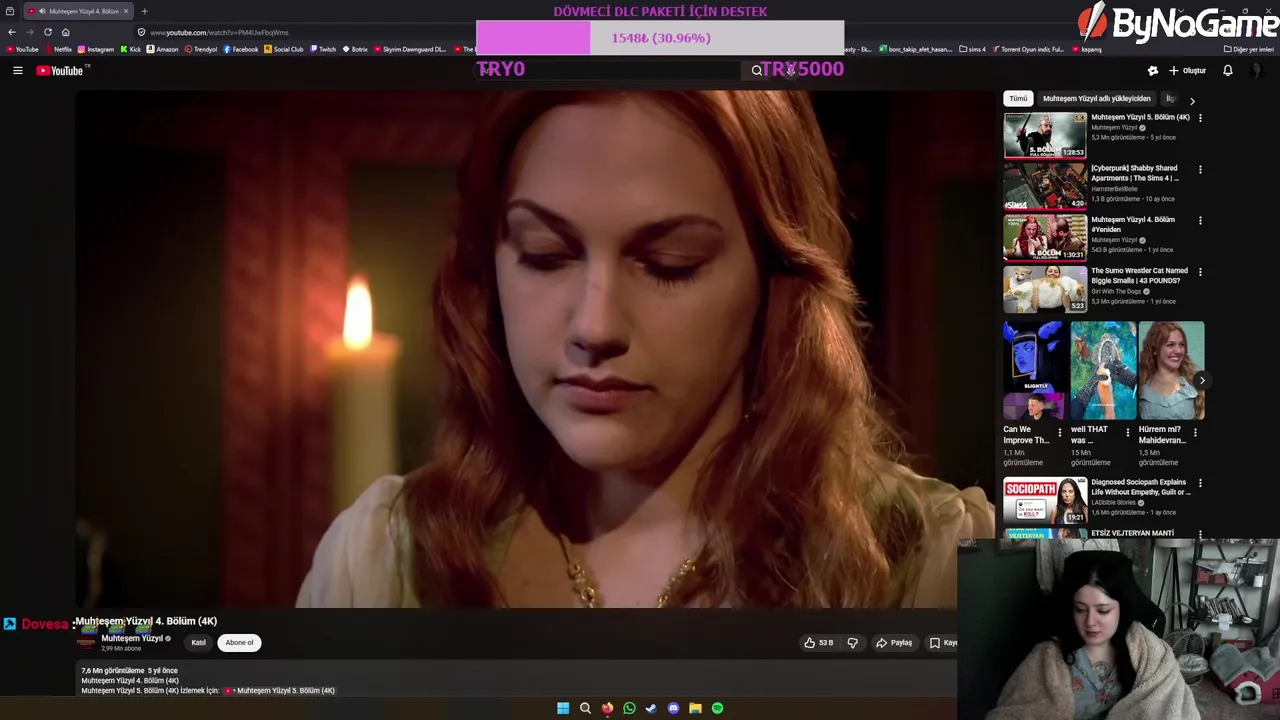Click the sparkle icon left of Oluştur
This screenshot has width=1280, height=720.
click(x=1152, y=70)
